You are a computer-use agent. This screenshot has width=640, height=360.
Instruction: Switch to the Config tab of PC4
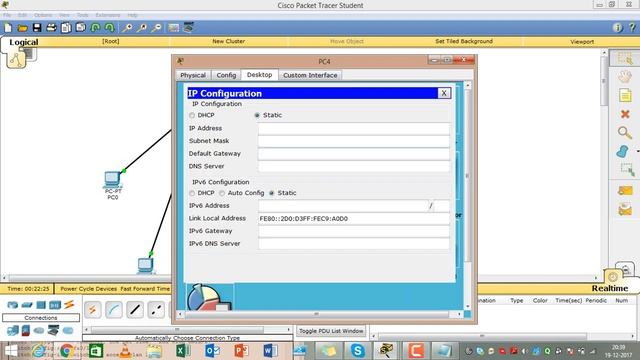click(x=226, y=75)
